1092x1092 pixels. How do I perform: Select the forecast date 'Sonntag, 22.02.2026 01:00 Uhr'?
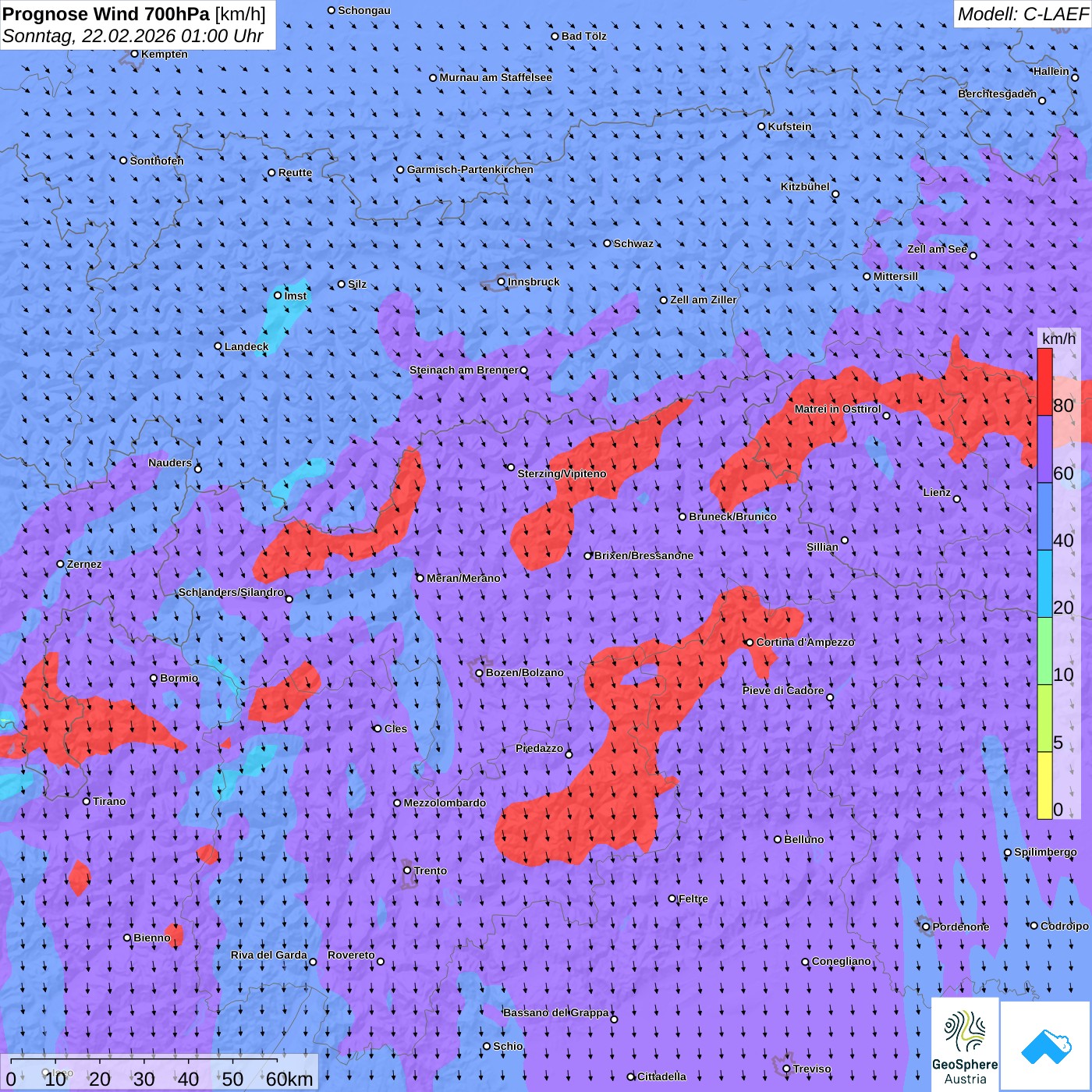coord(133,36)
